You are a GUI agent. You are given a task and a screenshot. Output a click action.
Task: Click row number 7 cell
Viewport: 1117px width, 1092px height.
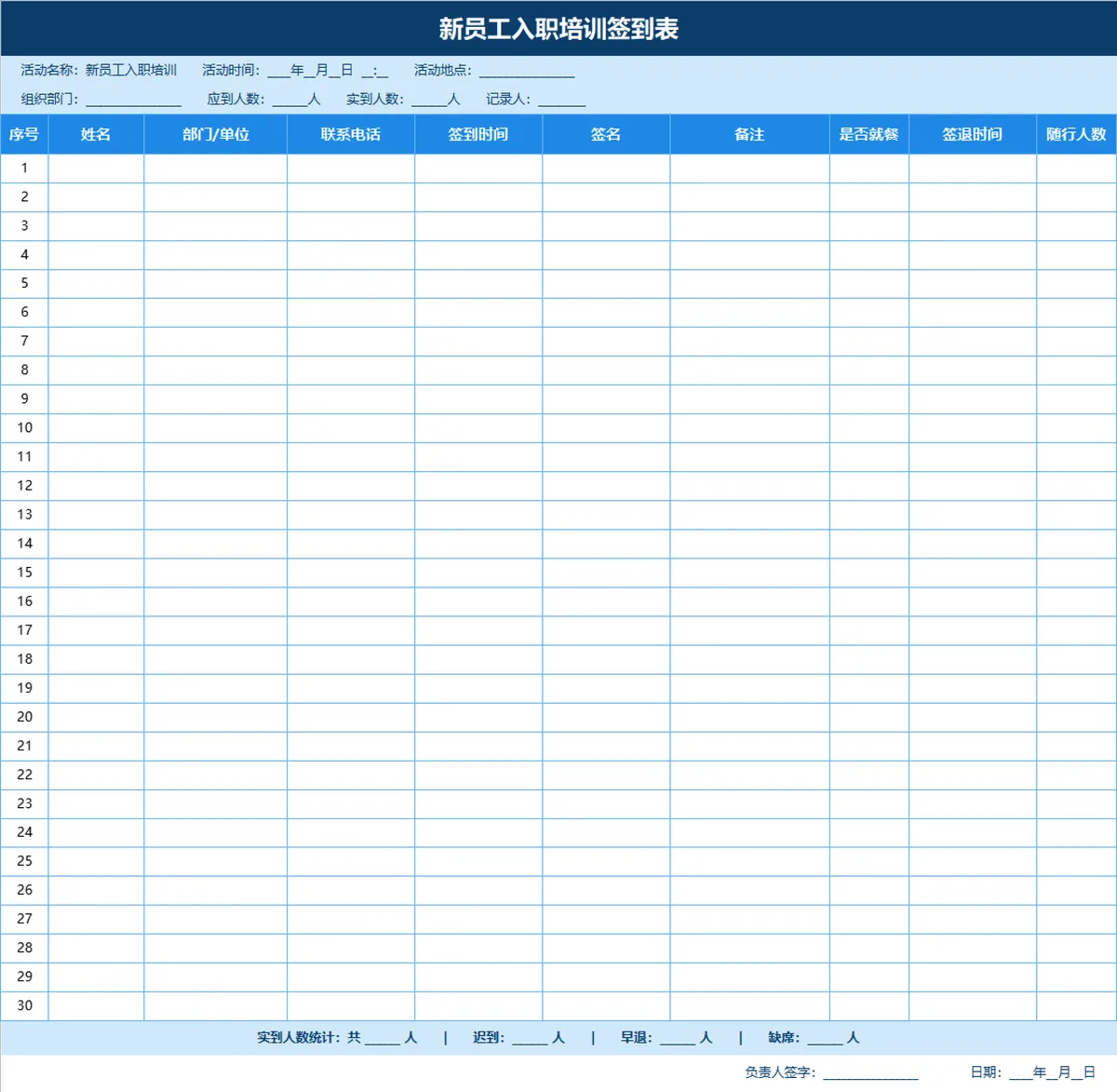(x=24, y=342)
